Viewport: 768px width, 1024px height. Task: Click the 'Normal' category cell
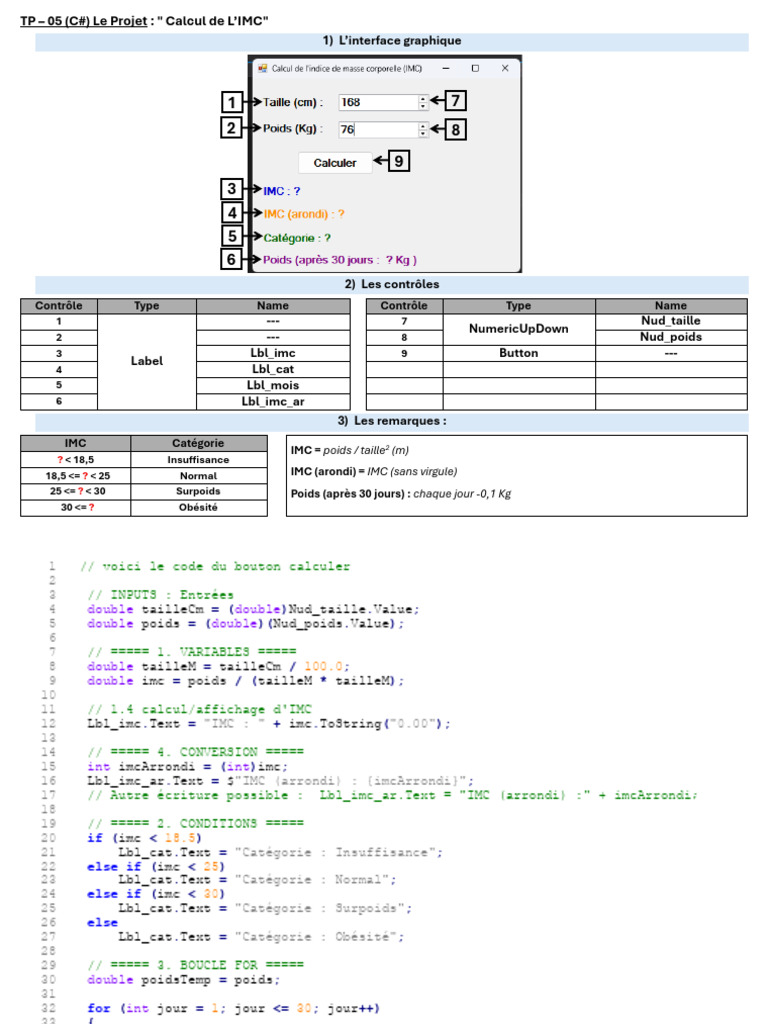point(199,476)
